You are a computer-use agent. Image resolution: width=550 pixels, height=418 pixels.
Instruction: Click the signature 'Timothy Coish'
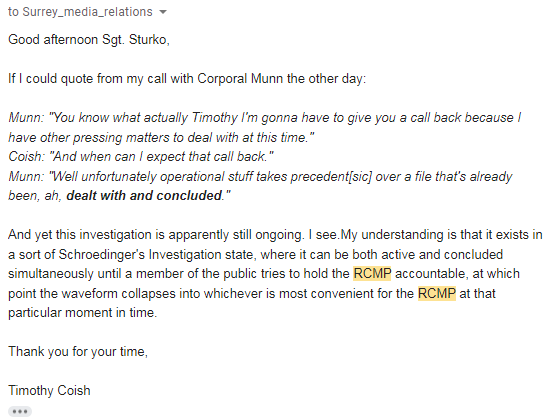point(49,390)
